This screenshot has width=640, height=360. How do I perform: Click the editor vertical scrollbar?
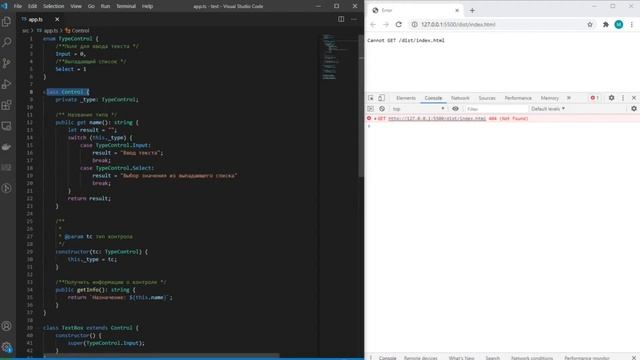361,106
